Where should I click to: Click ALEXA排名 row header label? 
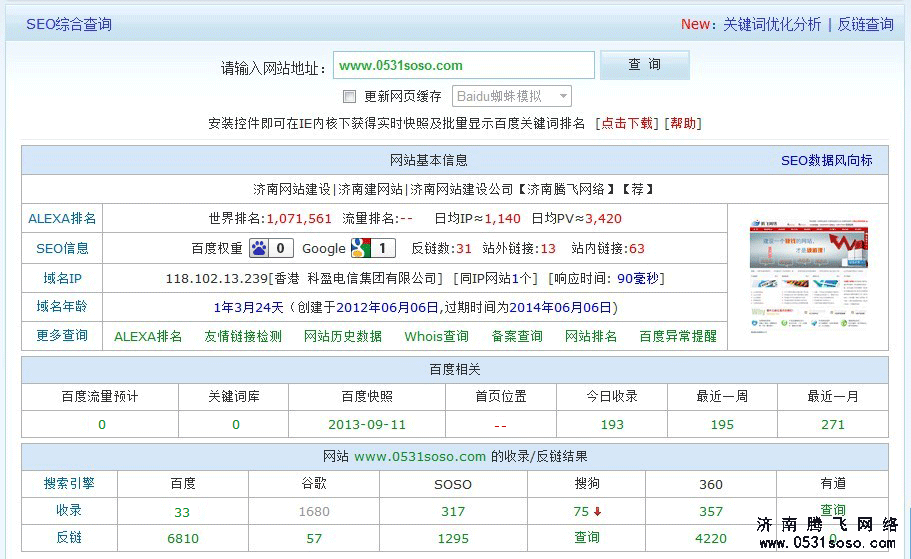pos(62,218)
